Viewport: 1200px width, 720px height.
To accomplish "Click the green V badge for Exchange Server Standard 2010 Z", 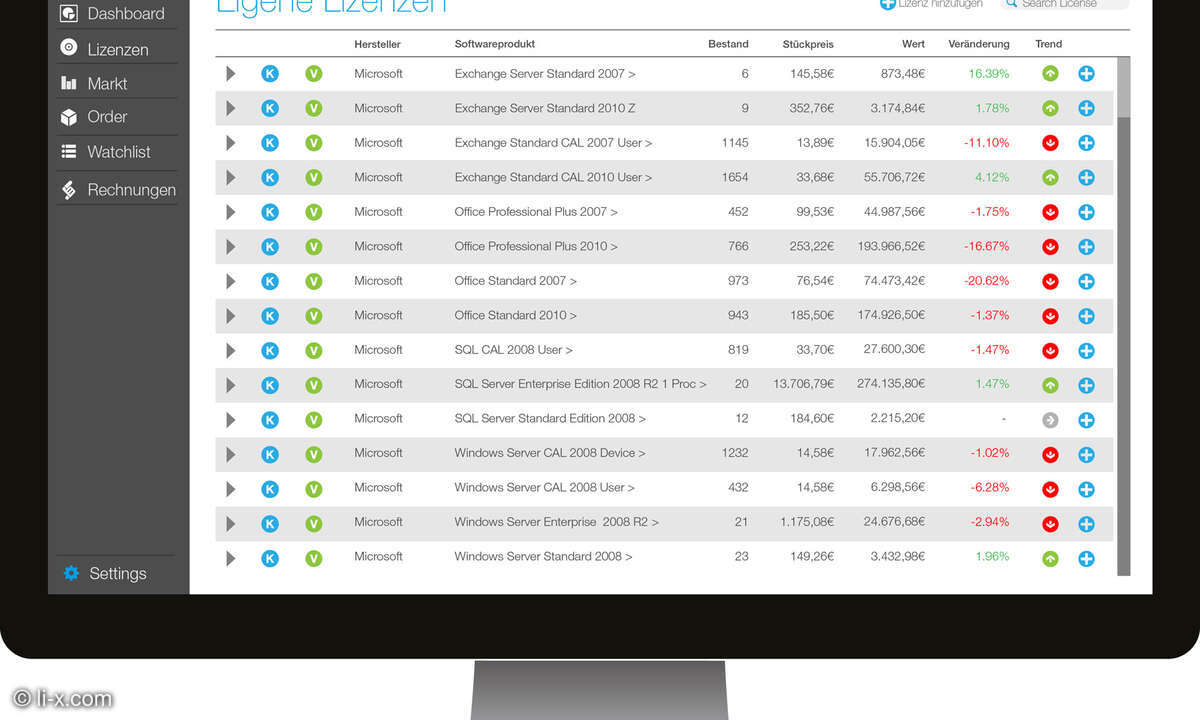I will (314, 108).
